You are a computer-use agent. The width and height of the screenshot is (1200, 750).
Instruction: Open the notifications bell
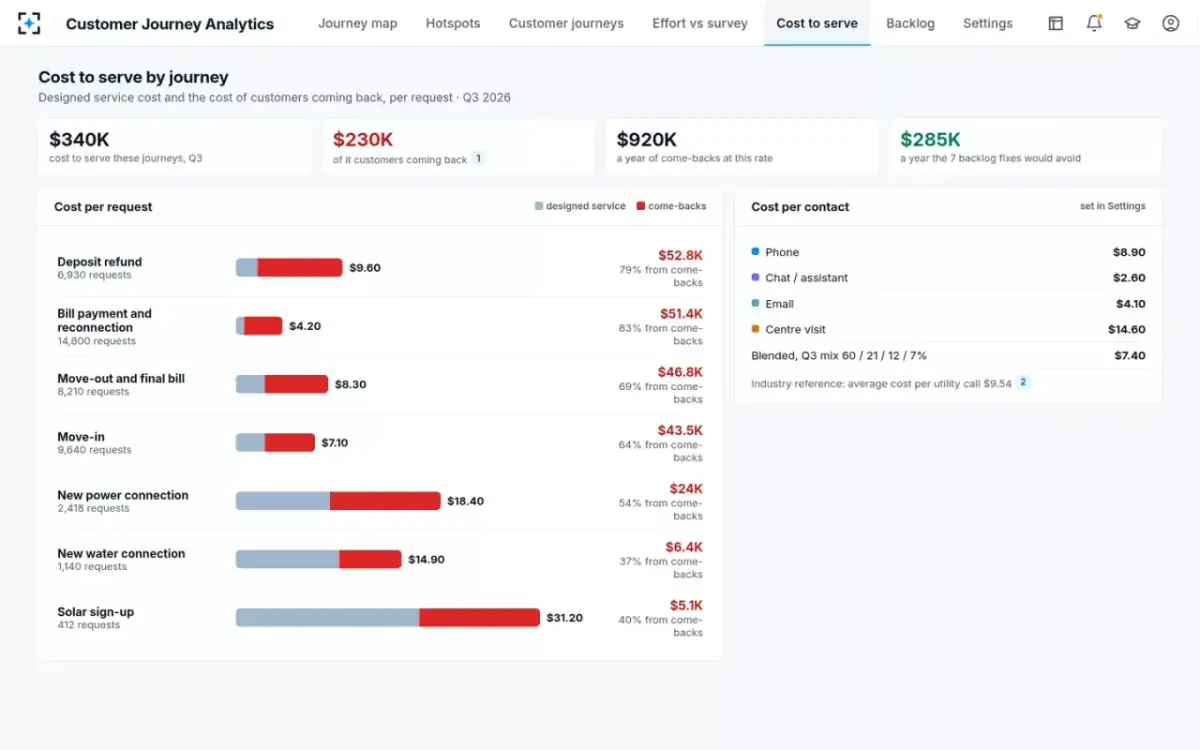tap(1094, 23)
